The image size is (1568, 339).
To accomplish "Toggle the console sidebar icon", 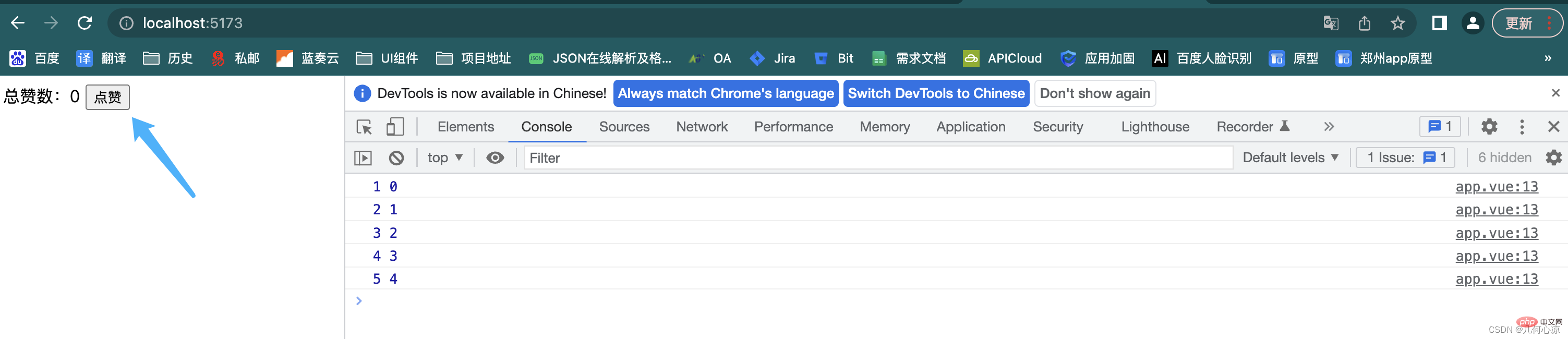I will point(363,158).
